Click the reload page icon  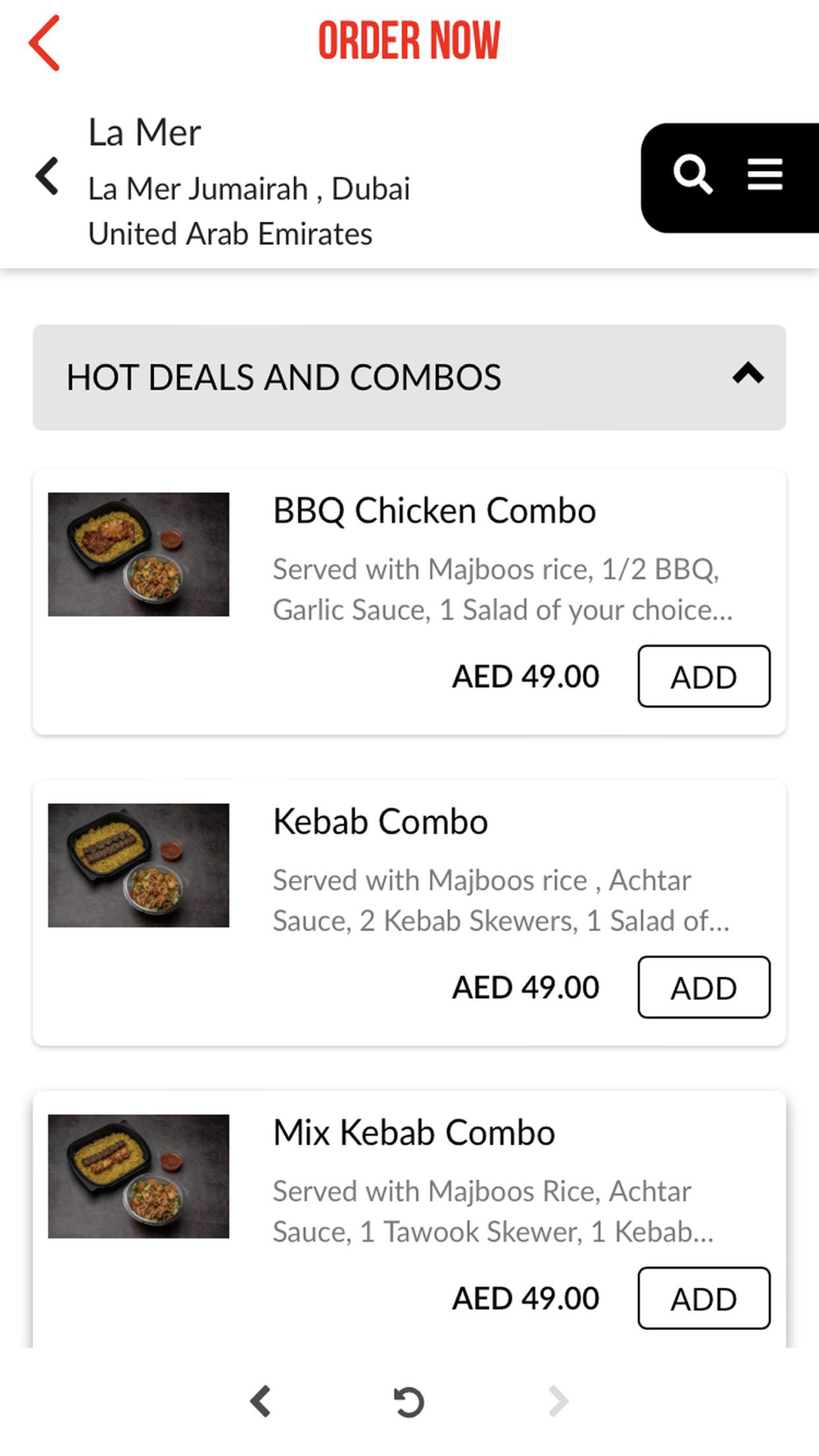(409, 1401)
